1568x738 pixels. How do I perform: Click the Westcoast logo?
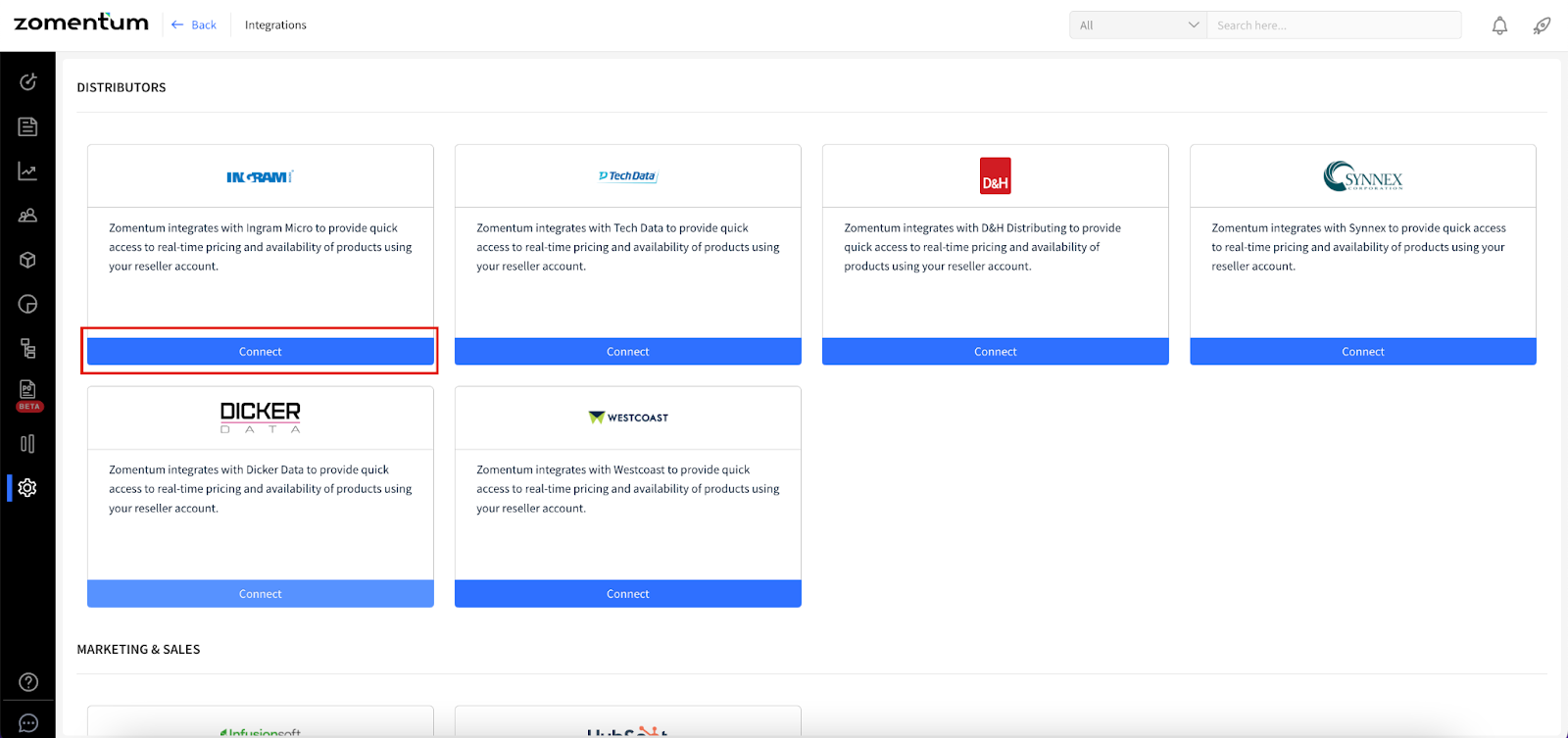[628, 418]
